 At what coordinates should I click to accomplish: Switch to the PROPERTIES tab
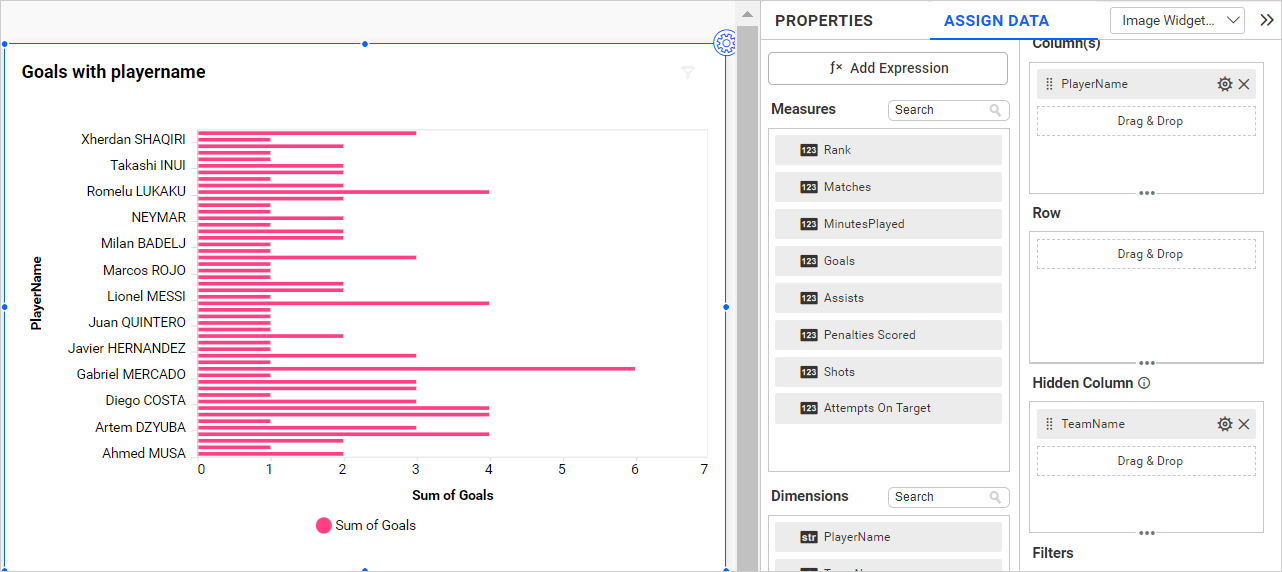pos(823,21)
